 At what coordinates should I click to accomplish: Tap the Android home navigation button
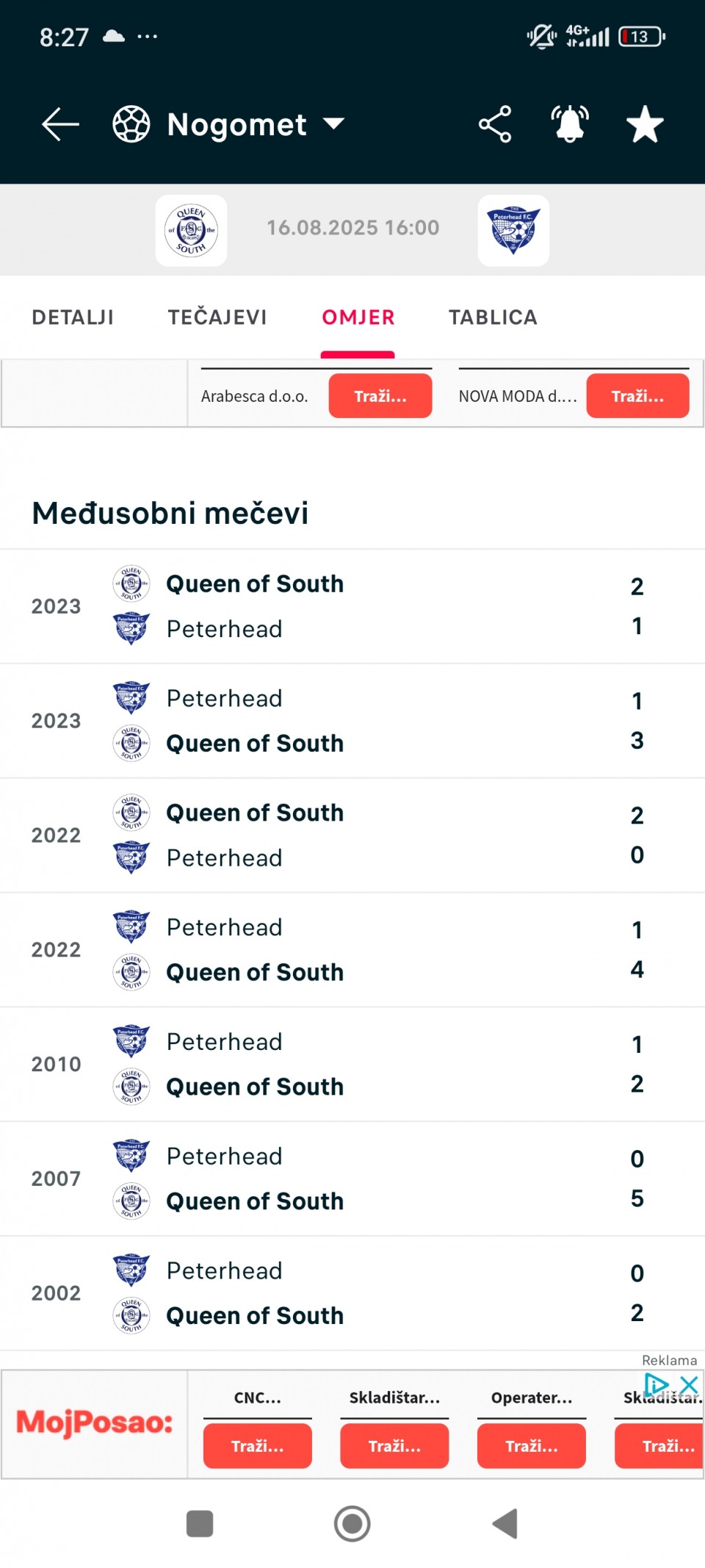coord(352,1523)
